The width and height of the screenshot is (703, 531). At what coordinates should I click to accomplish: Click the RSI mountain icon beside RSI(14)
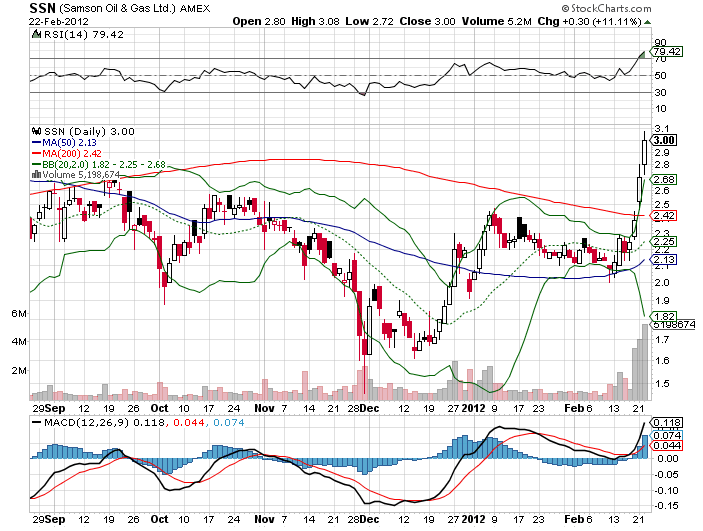click(x=36, y=34)
